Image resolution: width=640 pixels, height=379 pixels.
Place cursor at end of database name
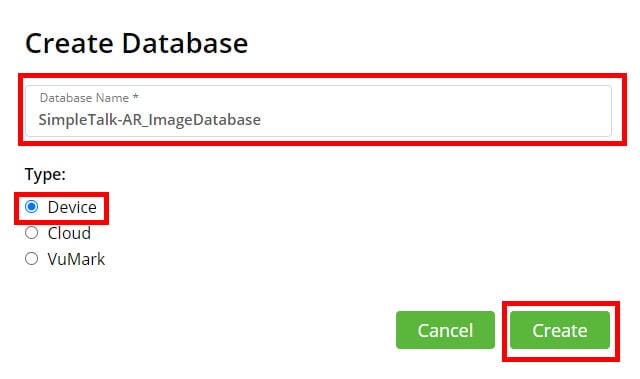[x=262, y=120]
